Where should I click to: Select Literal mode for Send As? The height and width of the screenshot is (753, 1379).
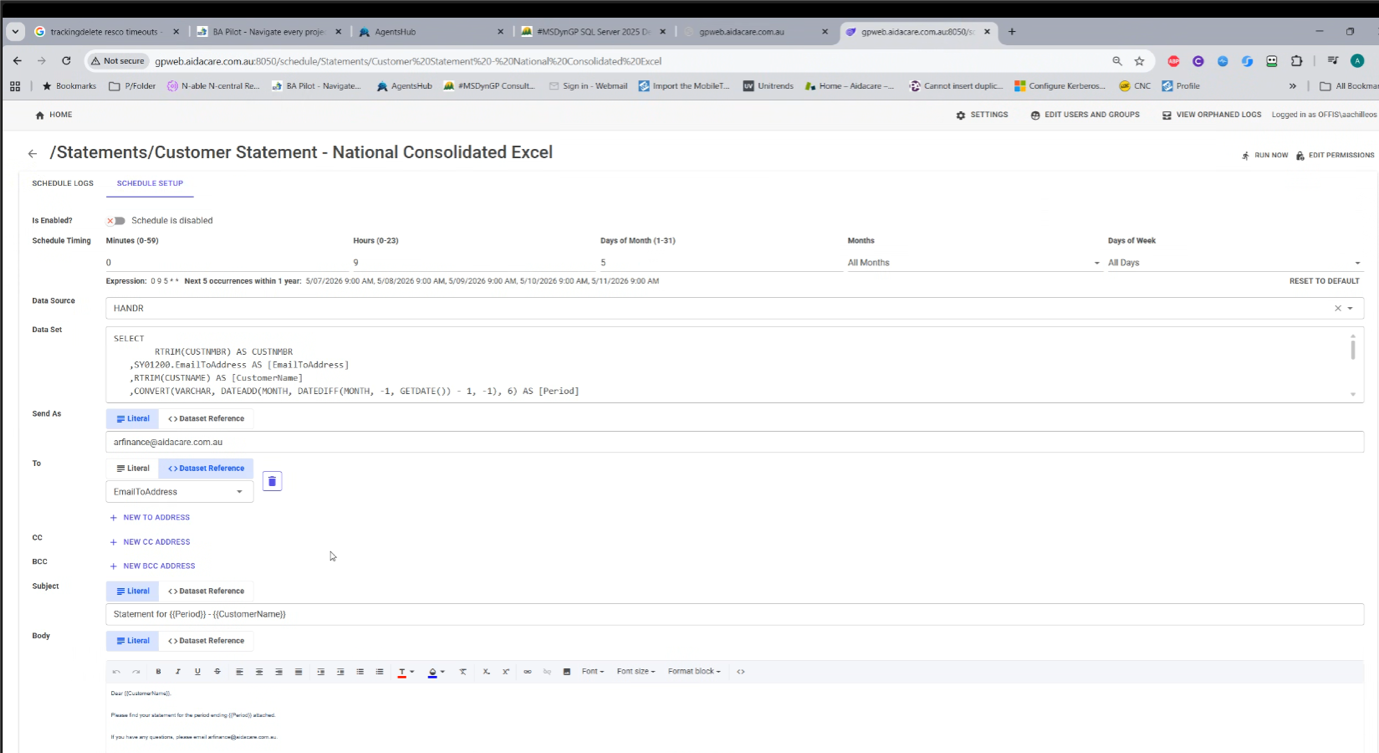tap(132, 419)
